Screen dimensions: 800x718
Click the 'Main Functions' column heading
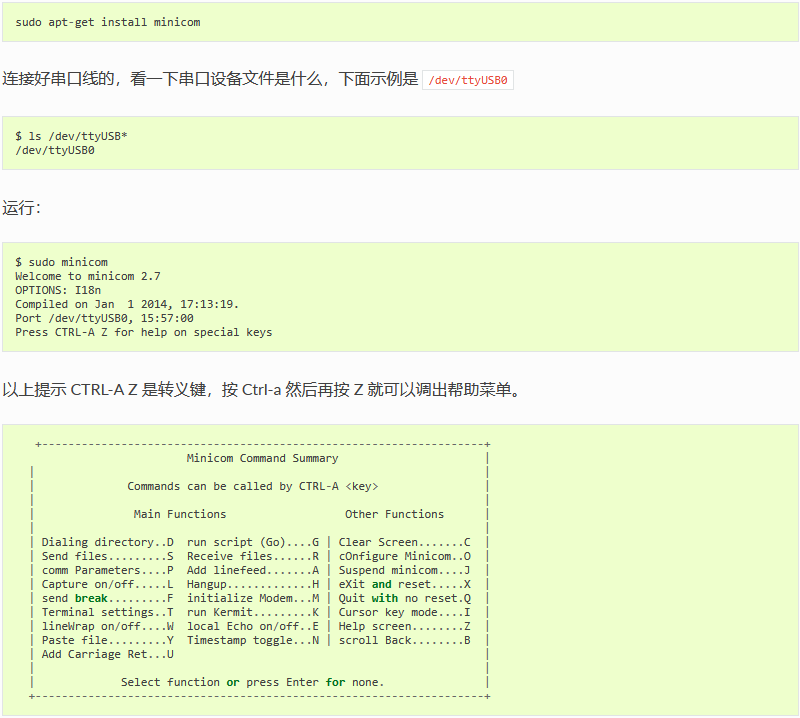pos(180,514)
